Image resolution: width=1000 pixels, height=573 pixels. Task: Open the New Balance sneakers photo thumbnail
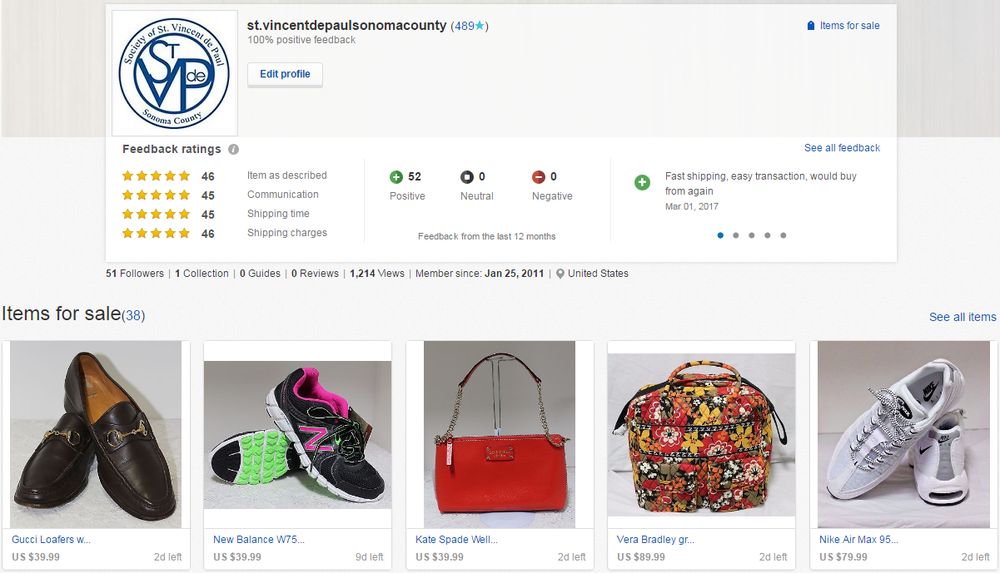pyautogui.click(x=297, y=435)
